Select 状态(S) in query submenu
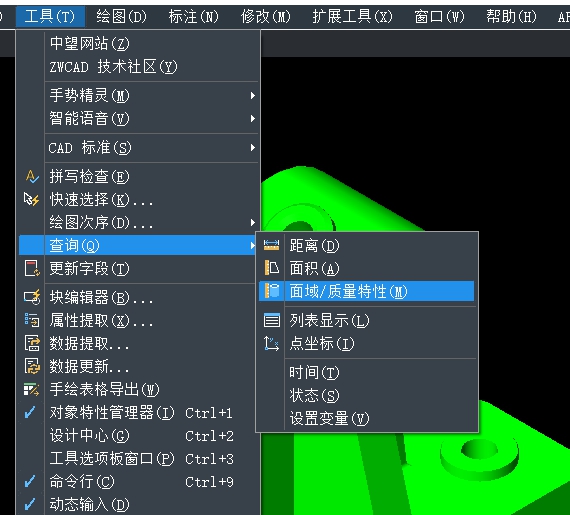This screenshot has height=515, width=570. (367, 395)
